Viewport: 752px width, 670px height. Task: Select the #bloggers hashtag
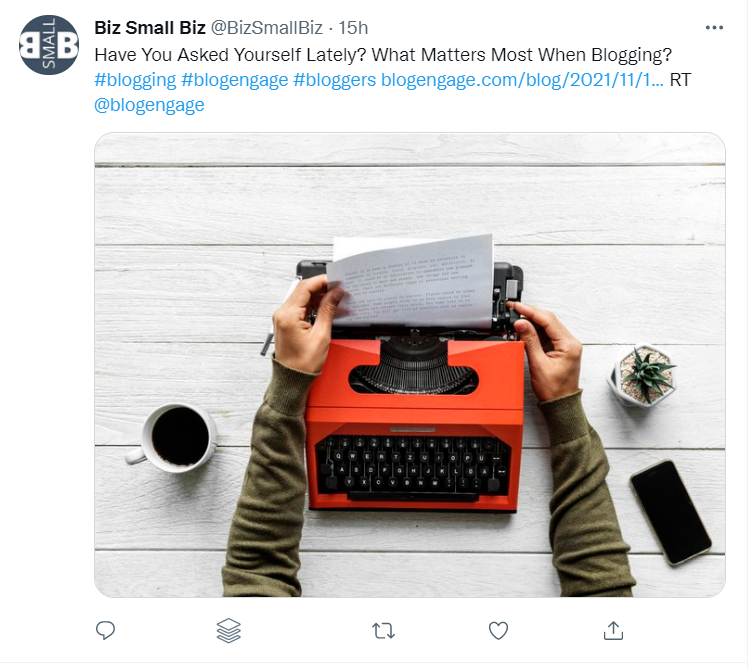tap(334, 80)
